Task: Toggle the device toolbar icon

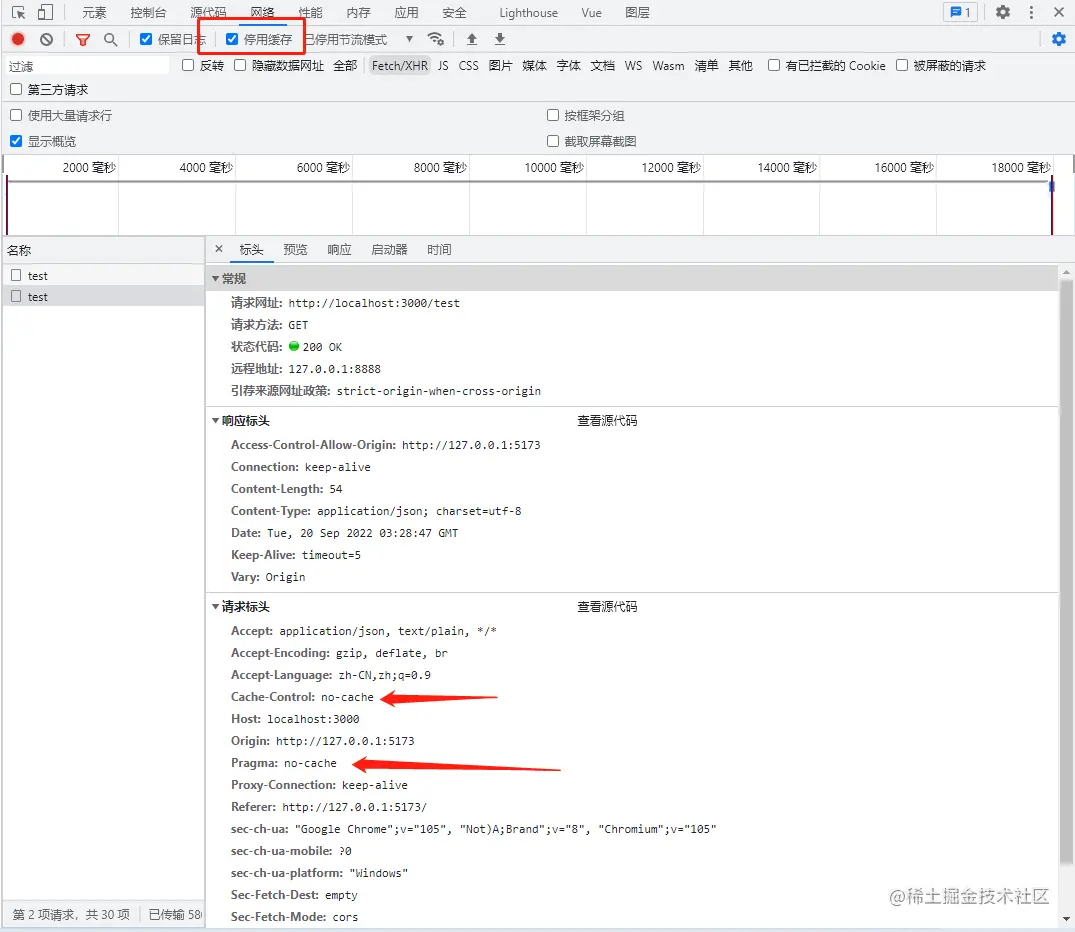Action: point(45,12)
